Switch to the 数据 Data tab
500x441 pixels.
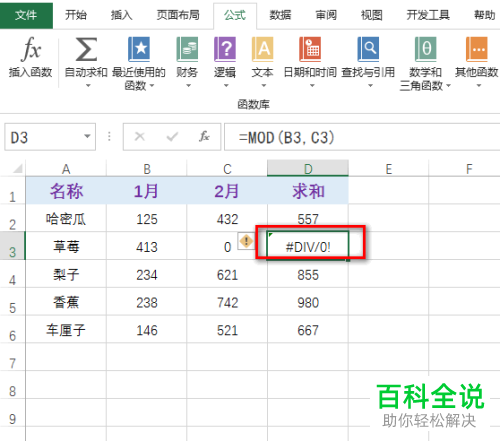pos(280,15)
